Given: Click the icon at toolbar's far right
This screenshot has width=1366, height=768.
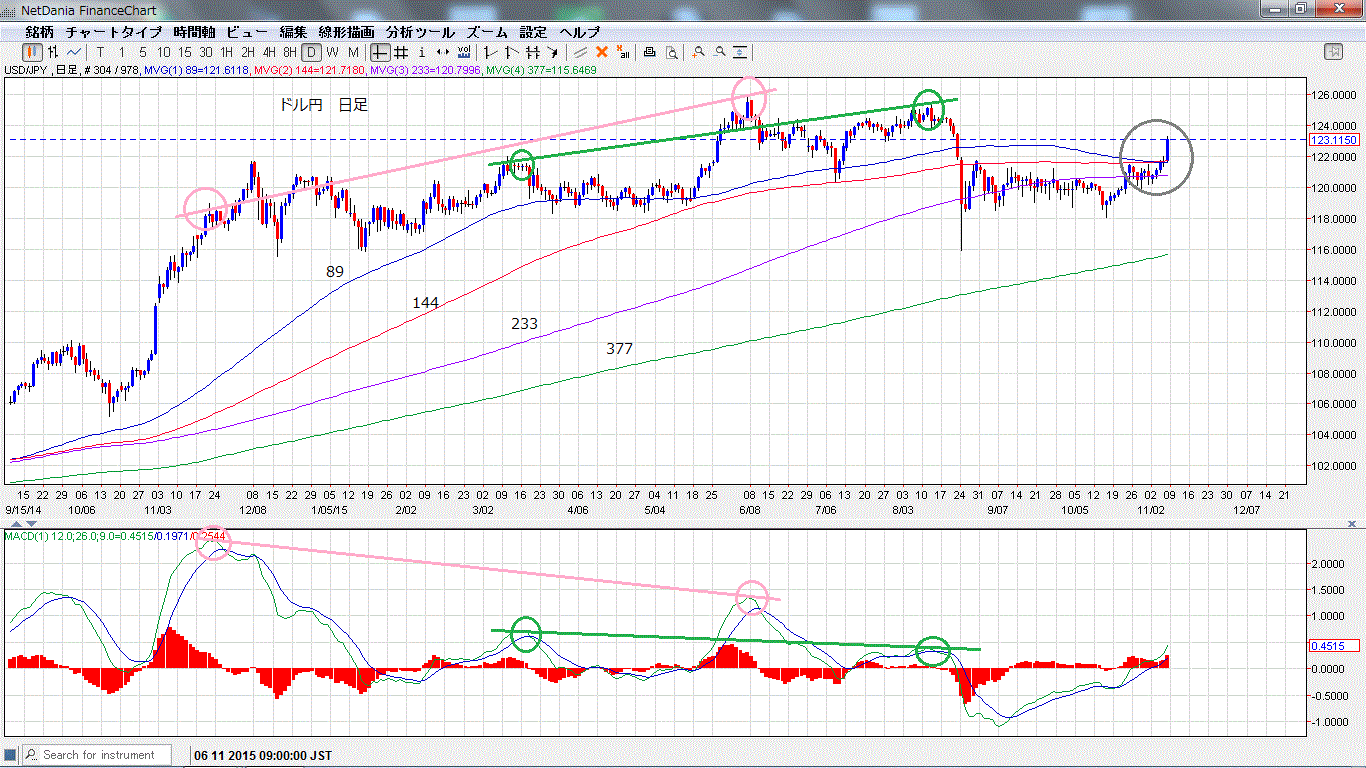Looking at the screenshot, I should click(1333, 52).
